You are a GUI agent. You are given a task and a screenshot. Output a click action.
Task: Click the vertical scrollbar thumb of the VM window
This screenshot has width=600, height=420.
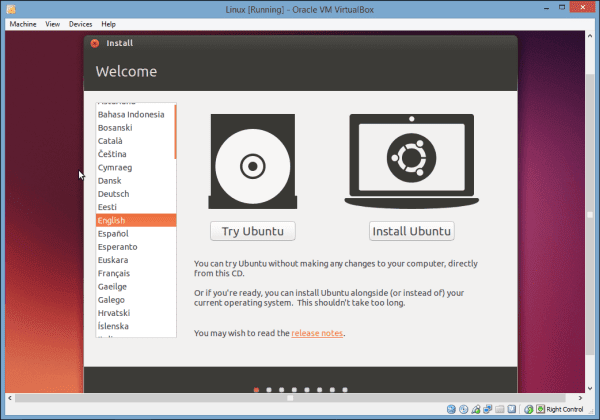[590, 215]
